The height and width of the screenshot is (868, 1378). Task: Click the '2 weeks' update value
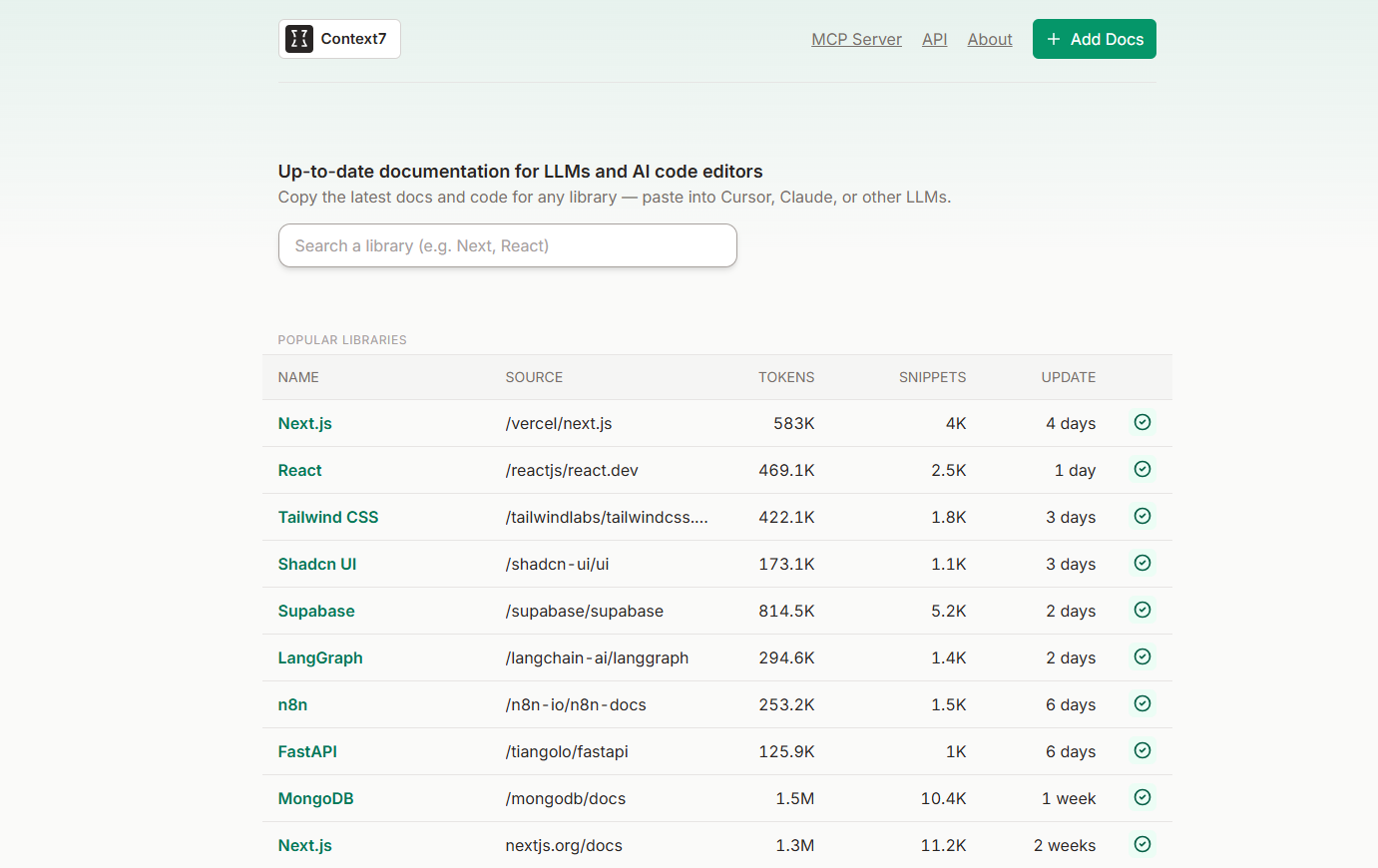(1065, 845)
